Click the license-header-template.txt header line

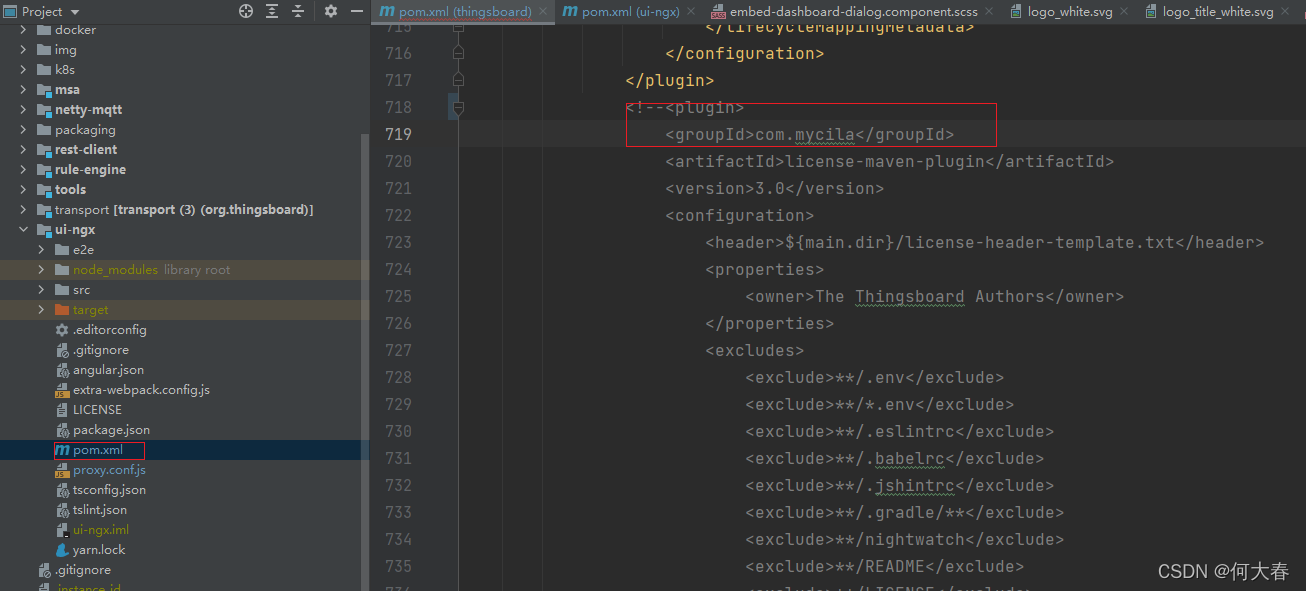(984, 242)
